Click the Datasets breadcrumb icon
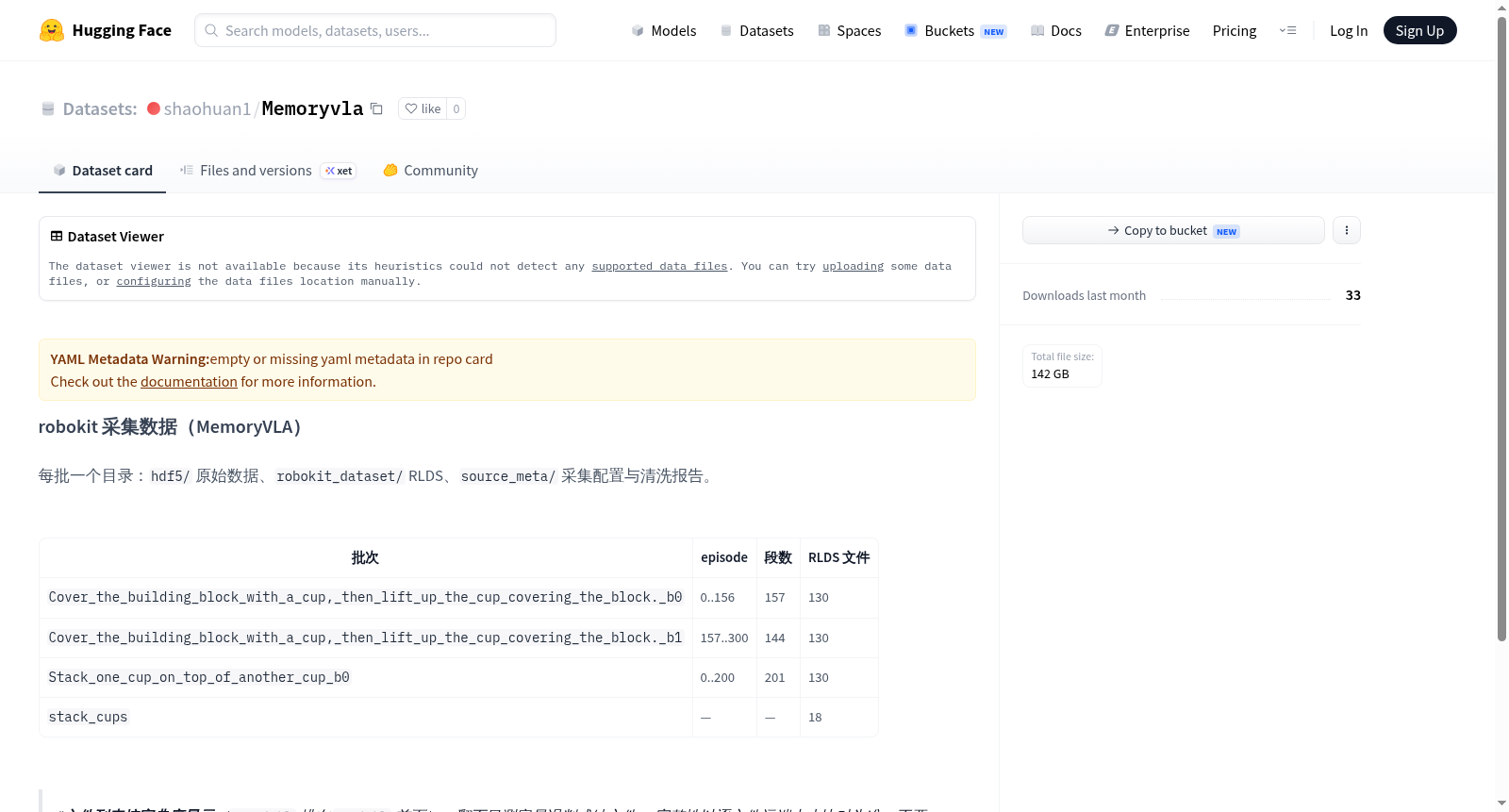Screen dimensions: 1509x812 coord(48,108)
